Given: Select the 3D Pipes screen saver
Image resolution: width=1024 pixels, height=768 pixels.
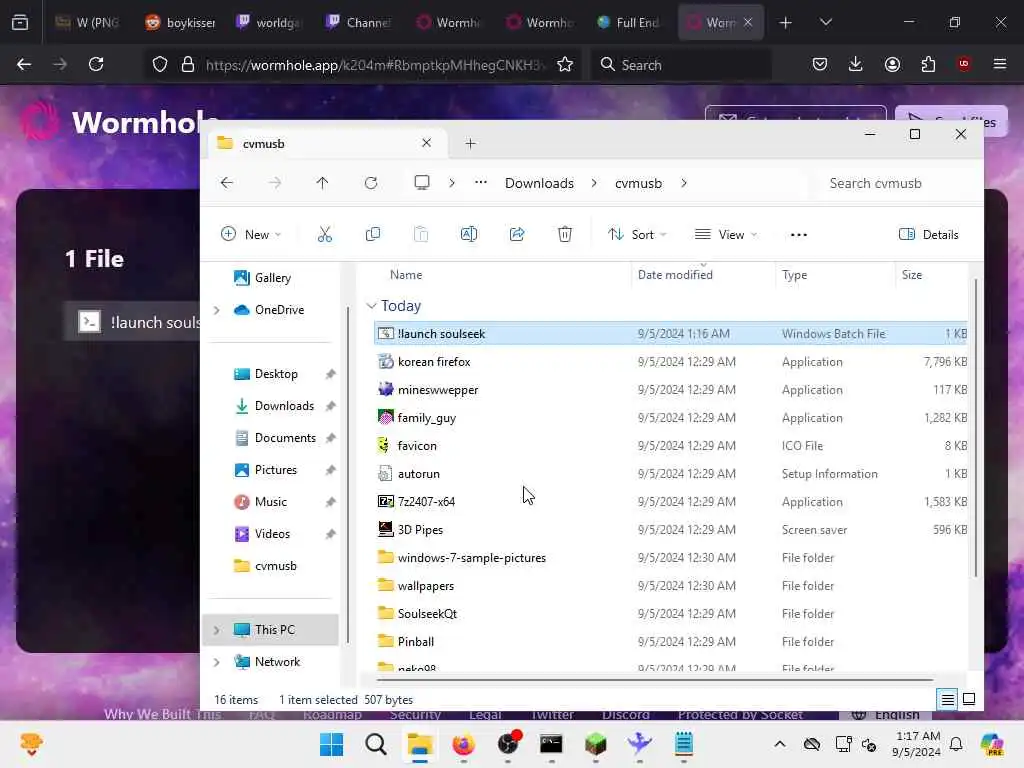Looking at the screenshot, I should click(670, 530).
